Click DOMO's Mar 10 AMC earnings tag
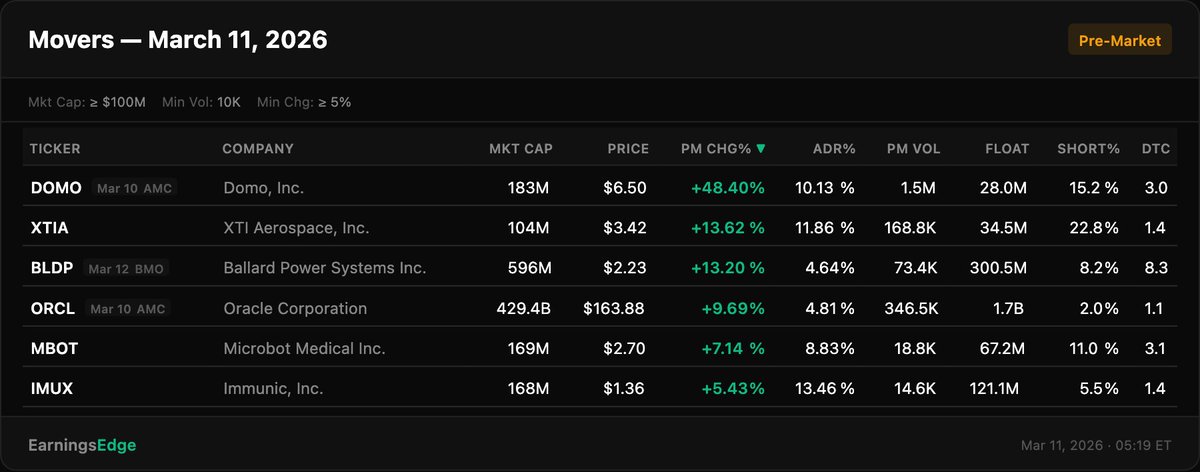1200x472 pixels. (134, 188)
